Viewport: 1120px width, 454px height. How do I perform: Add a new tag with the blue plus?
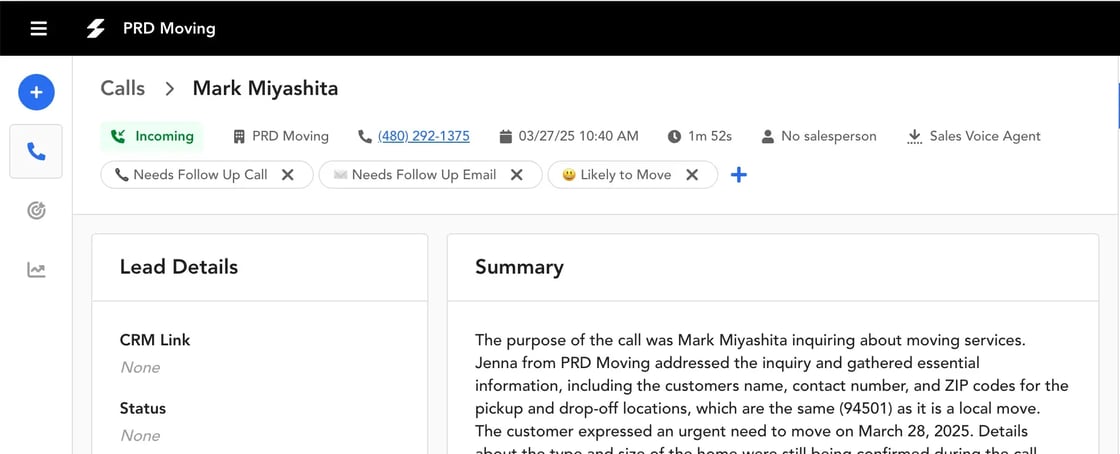click(x=739, y=175)
